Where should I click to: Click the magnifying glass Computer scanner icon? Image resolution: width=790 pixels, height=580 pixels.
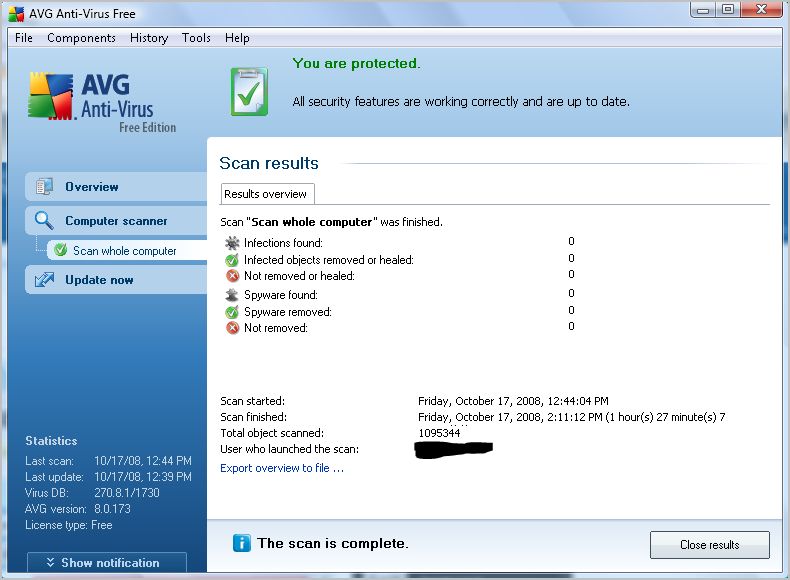44,220
